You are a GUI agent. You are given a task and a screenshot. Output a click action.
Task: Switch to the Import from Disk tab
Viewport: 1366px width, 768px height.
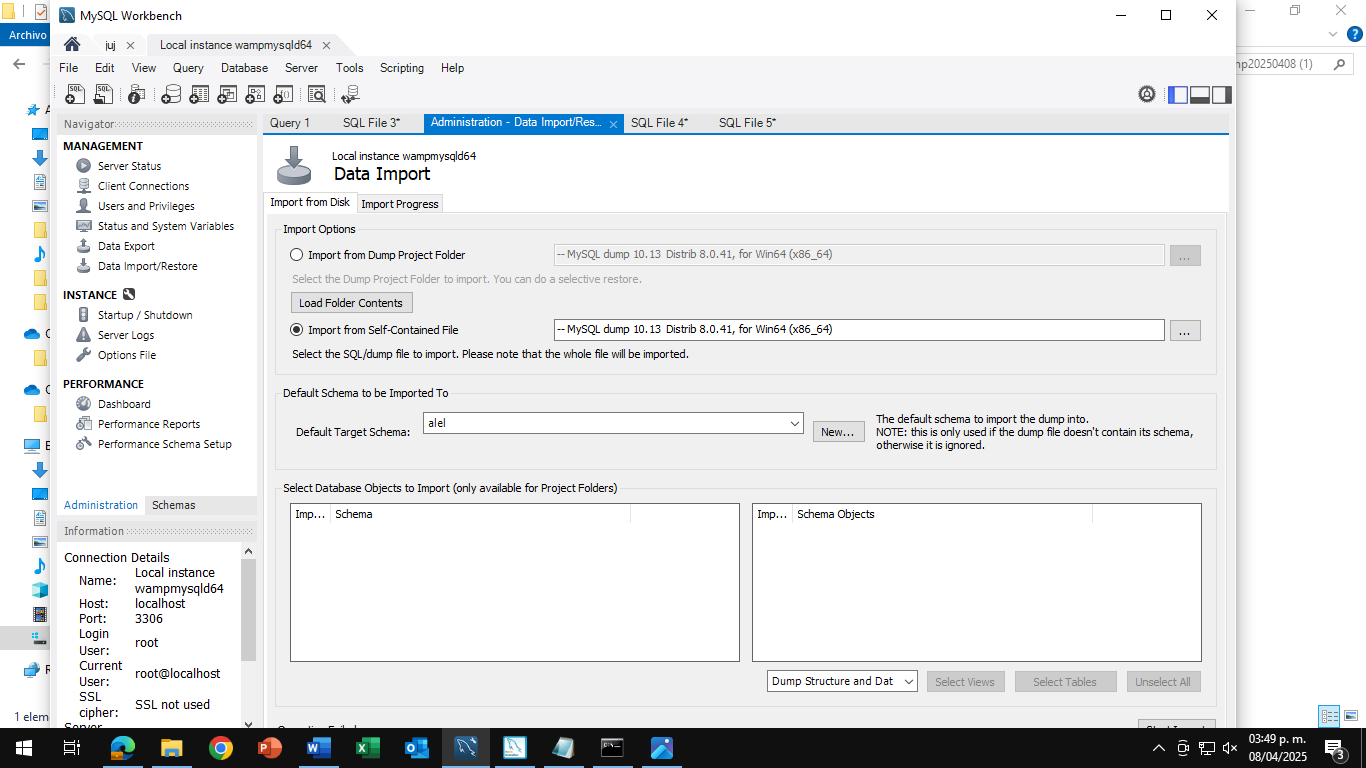click(x=310, y=202)
